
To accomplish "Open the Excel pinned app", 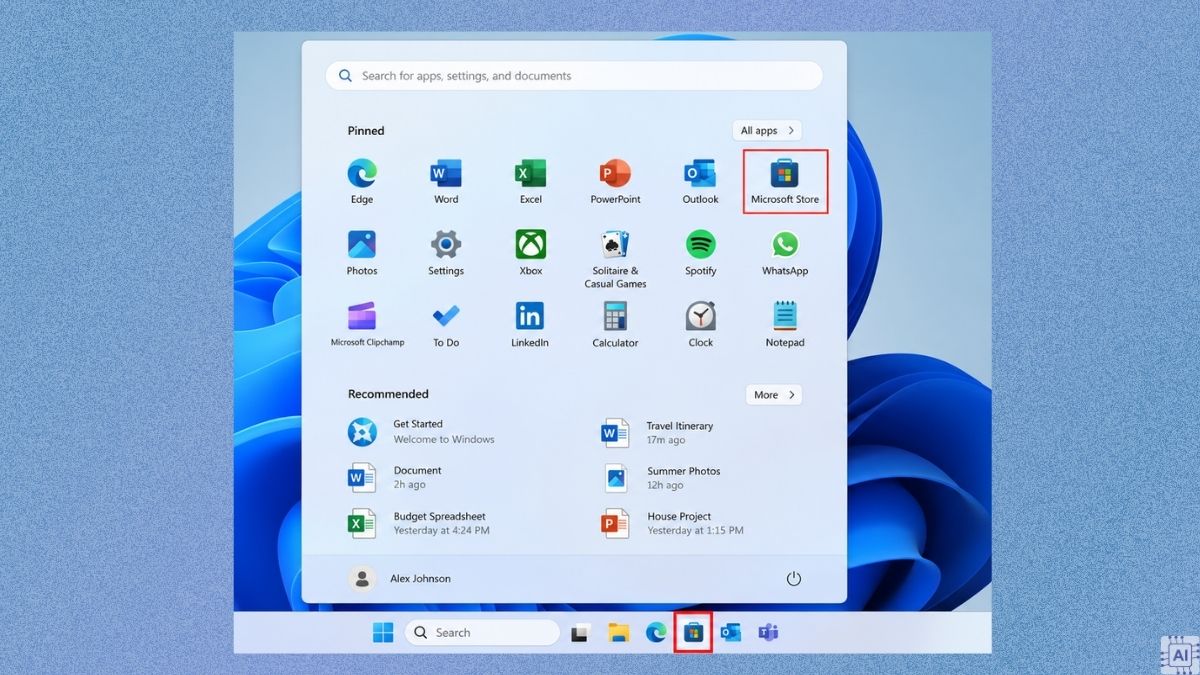I will (531, 182).
